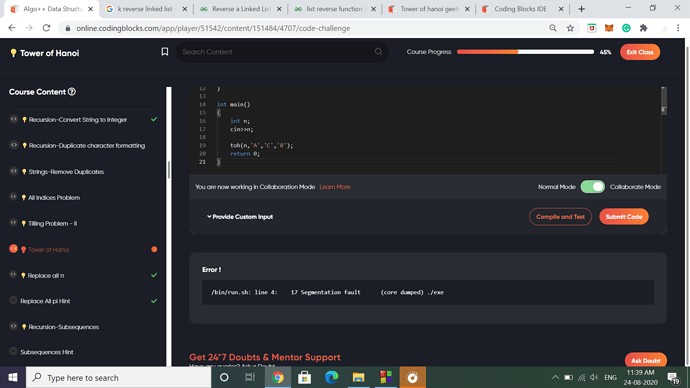Viewport: 690px width, 388px height.
Task: Star this page as a bookmark
Action: (x=570, y=28)
